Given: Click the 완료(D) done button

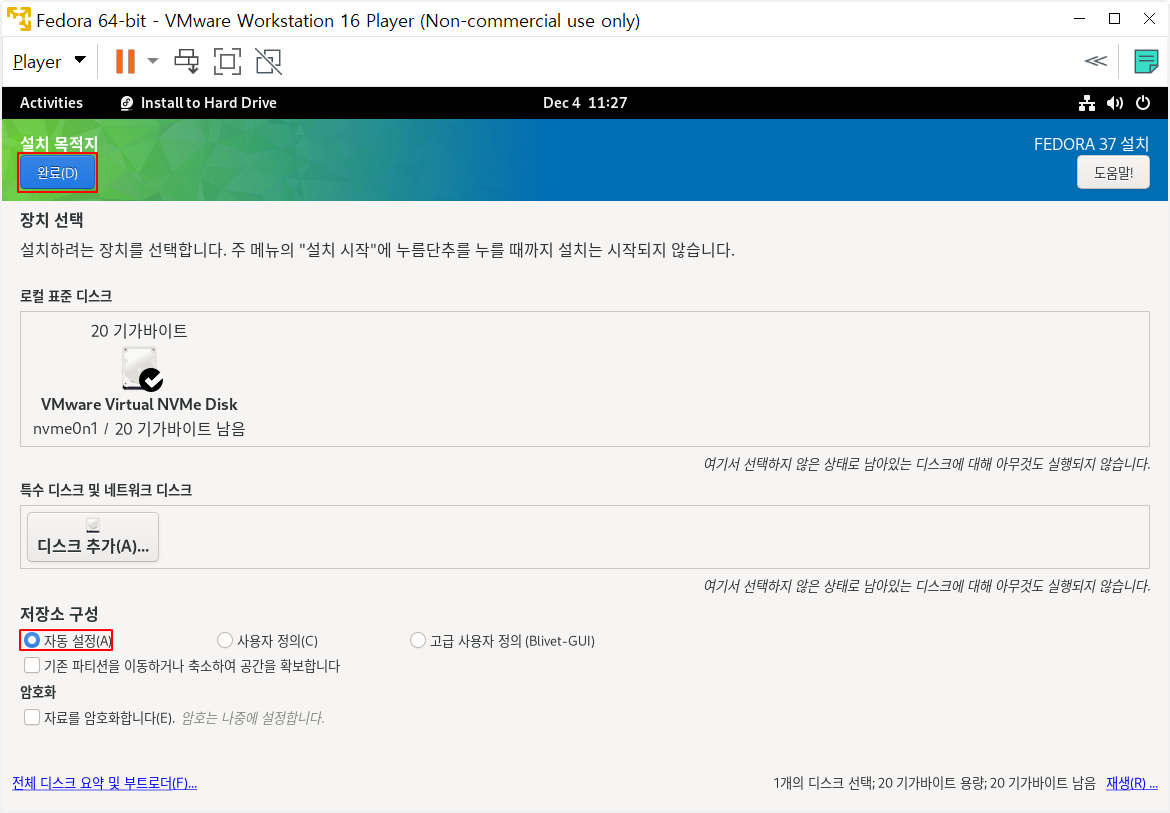Looking at the screenshot, I should click(57, 173).
